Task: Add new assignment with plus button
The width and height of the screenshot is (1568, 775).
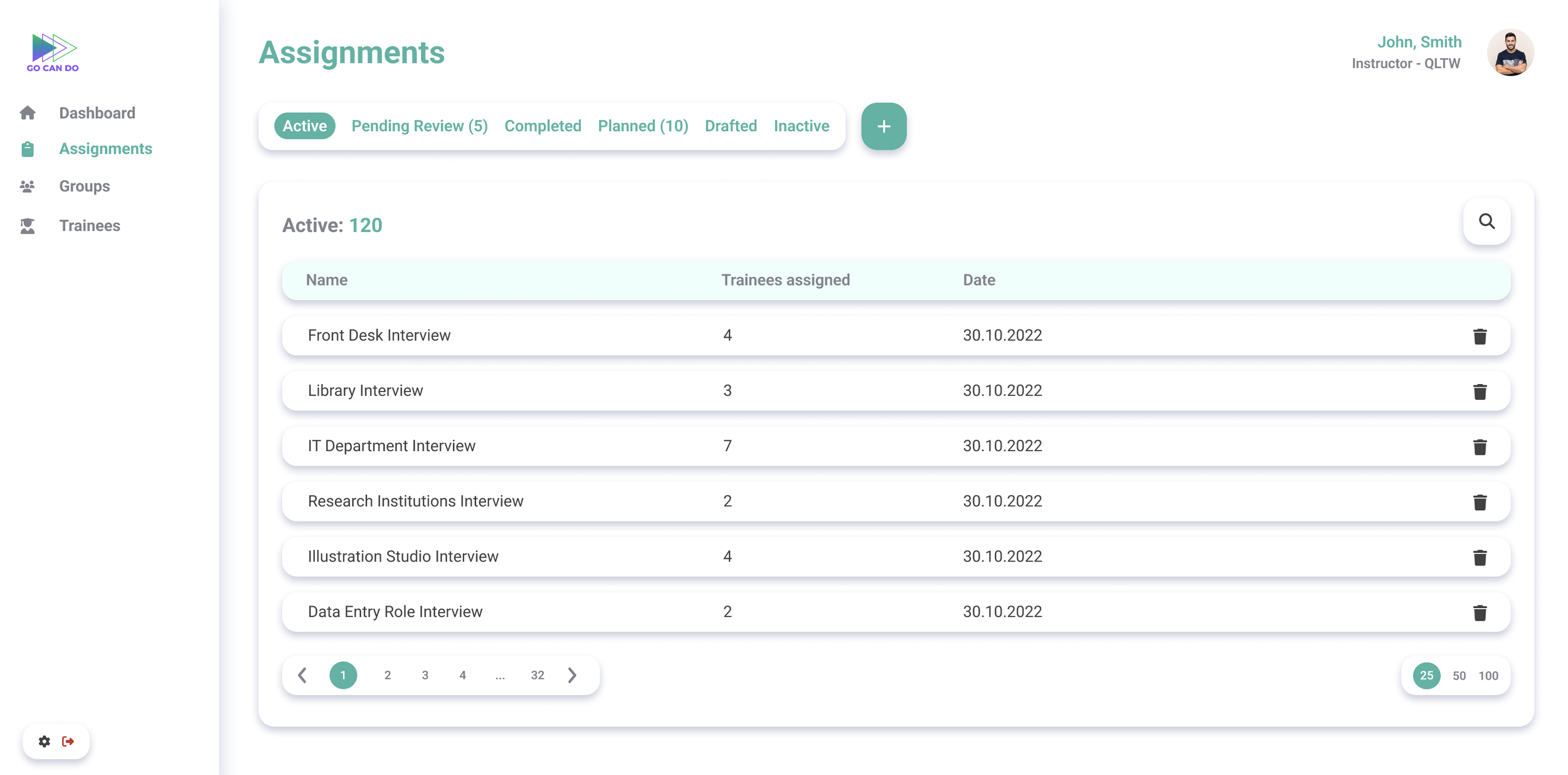Action: [883, 126]
